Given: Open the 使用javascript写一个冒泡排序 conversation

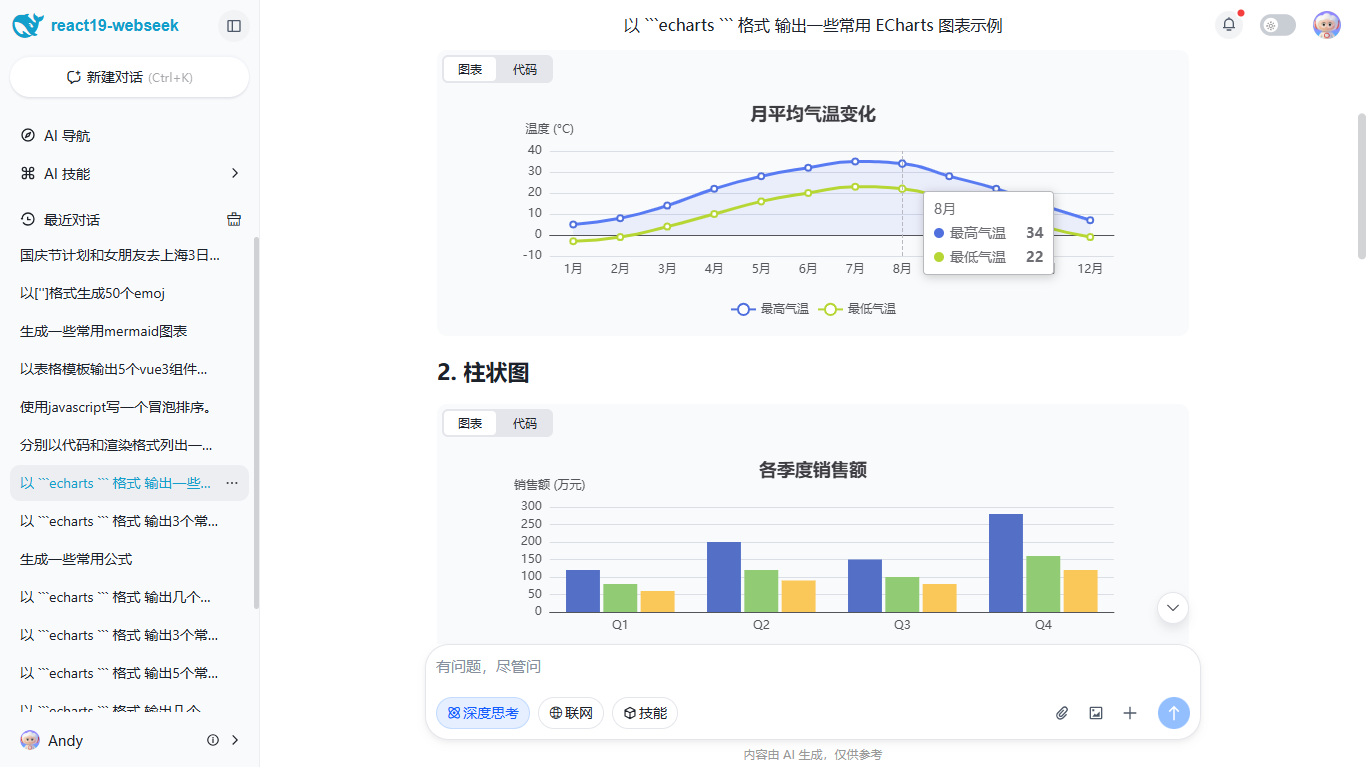Looking at the screenshot, I should point(130,407).
